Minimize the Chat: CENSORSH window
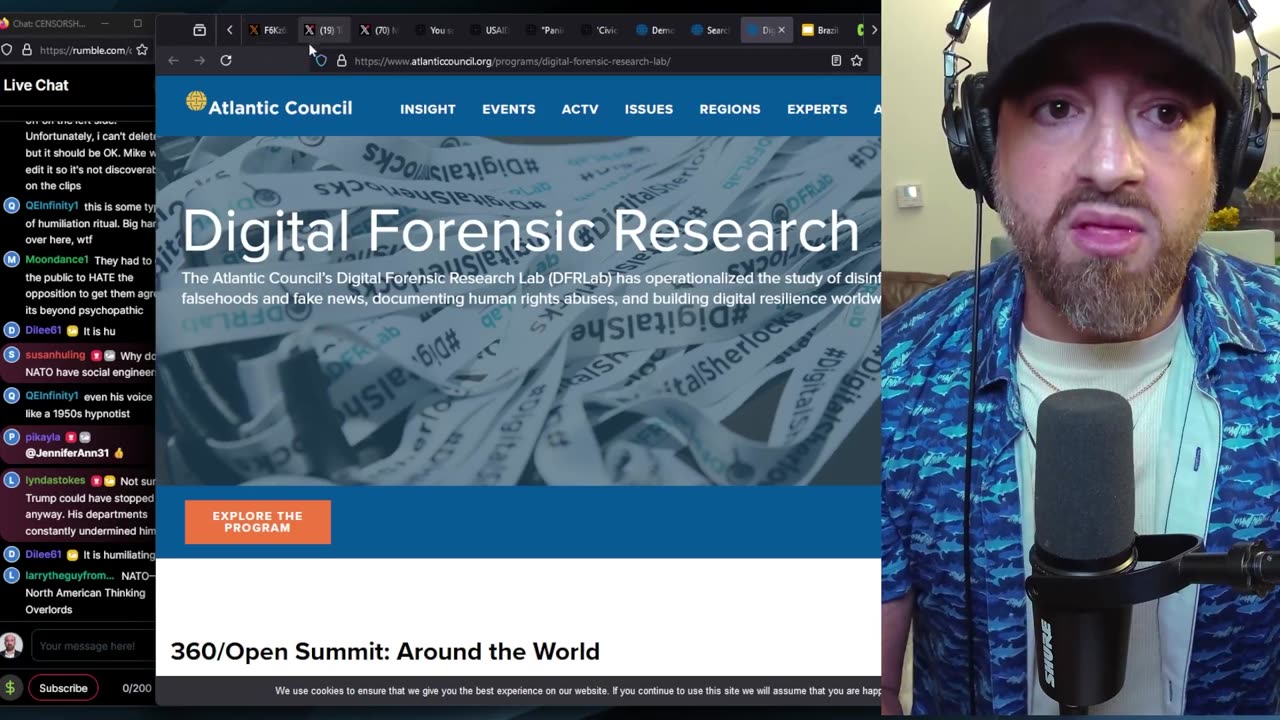This screenshot has width=1280, height=720. coord(106,22)
